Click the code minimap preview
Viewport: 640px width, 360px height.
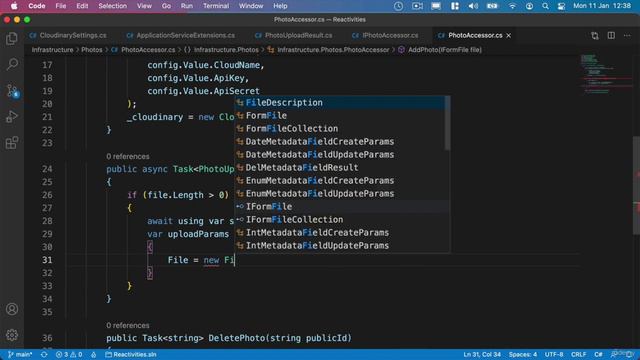coord(607,74)
